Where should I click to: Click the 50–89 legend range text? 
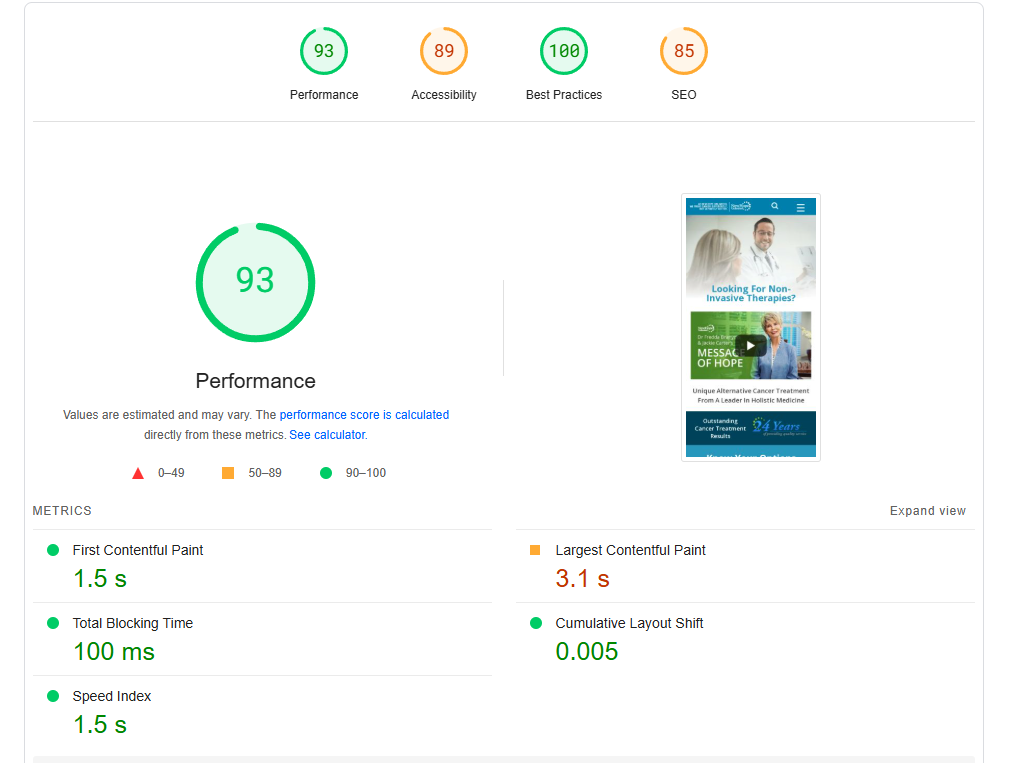tap(265, 473)
